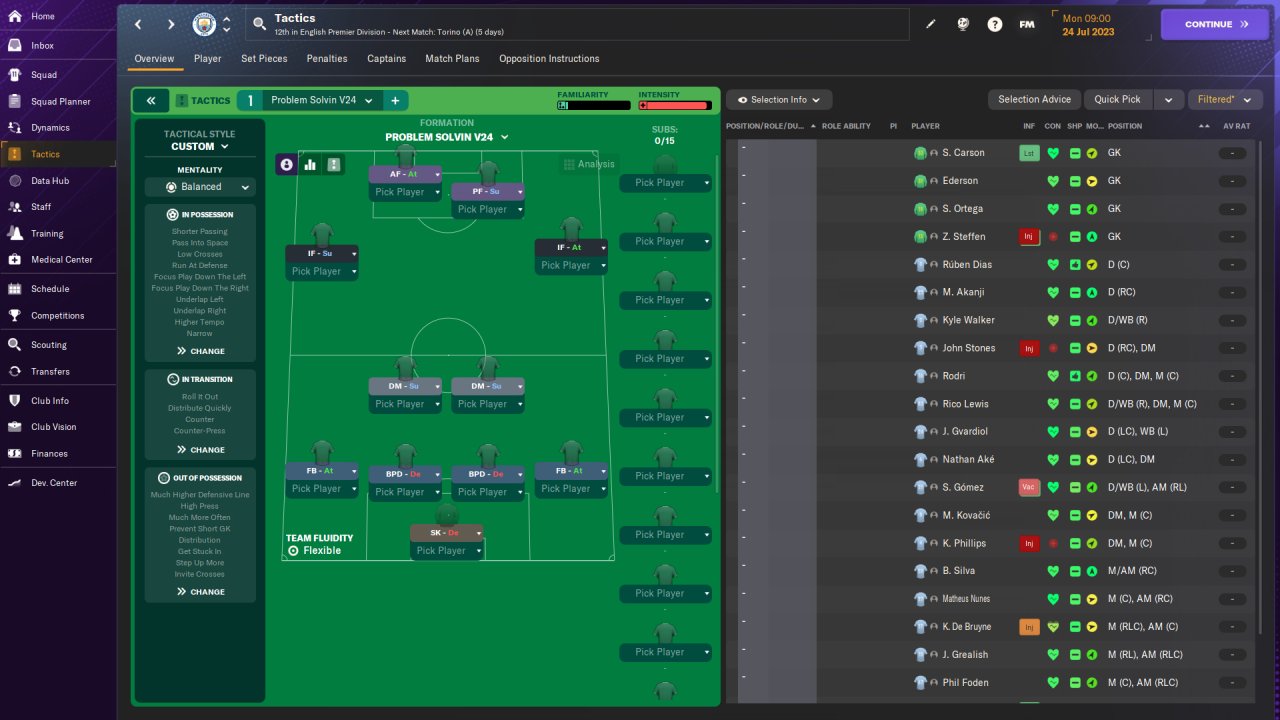Change Mentality from Balanced dropdown

pos(200,187)
